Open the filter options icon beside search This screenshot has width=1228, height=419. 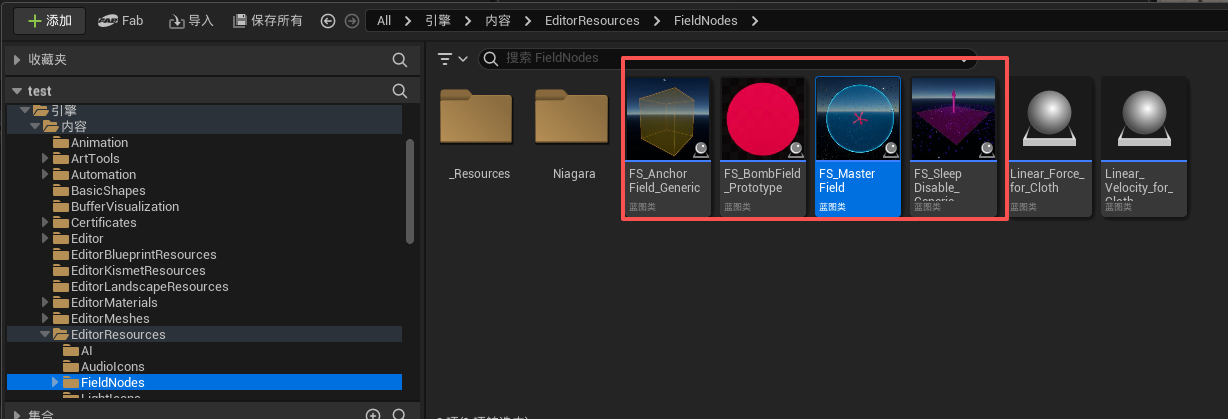452,59
